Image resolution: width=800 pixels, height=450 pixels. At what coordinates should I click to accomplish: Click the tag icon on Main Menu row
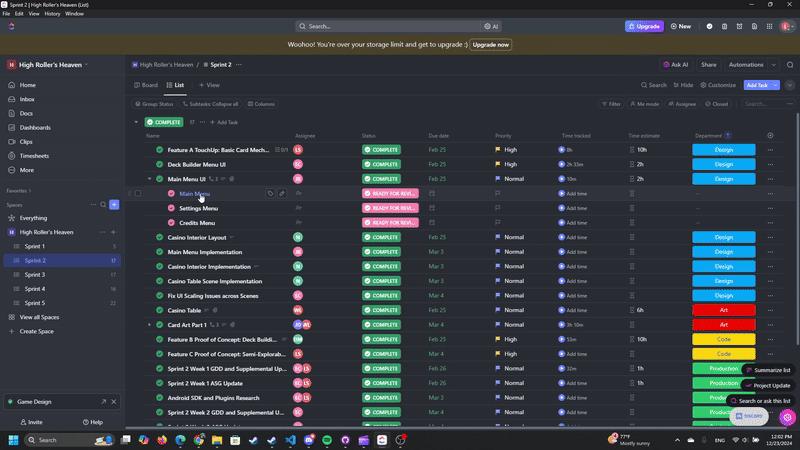pyautogui.click(x=270, y=193)
